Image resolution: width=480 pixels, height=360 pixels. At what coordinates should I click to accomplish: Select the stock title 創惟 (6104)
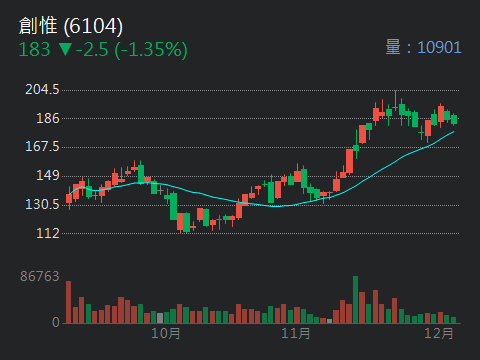71,26
